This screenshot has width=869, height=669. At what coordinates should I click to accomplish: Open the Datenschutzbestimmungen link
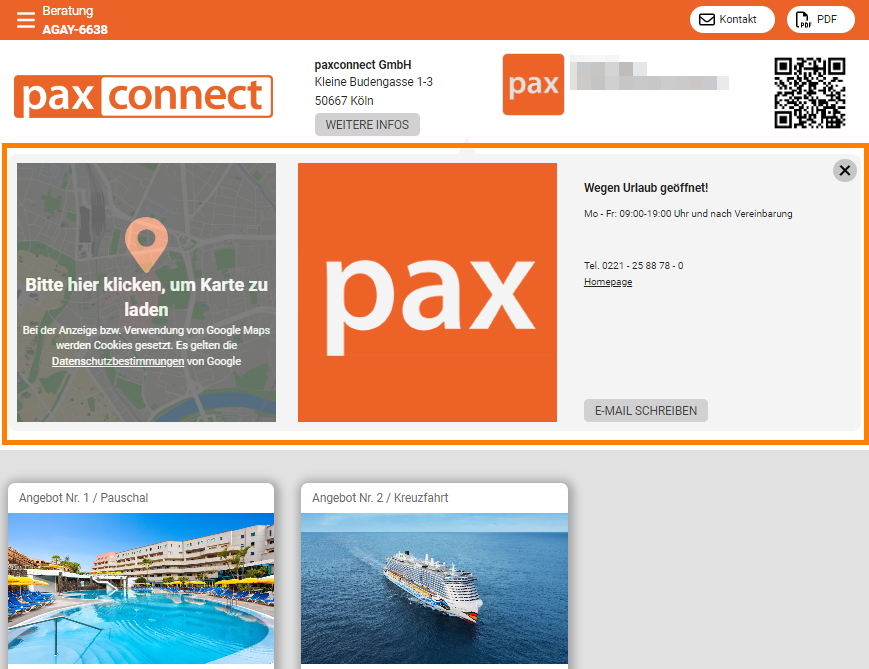click(x=117, y=361)
